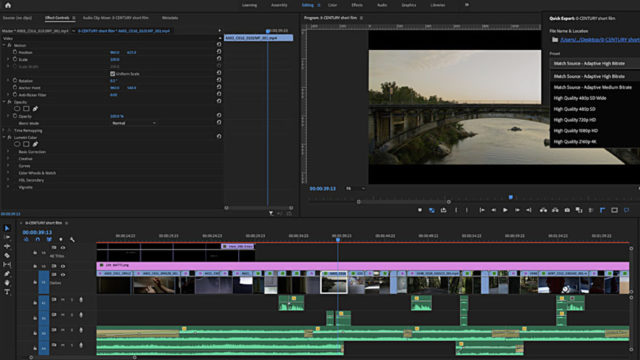The width and height of the screenshot is (640, 360).
Task: Create ellipse mask under Opacity
Action: pos(17,109)
